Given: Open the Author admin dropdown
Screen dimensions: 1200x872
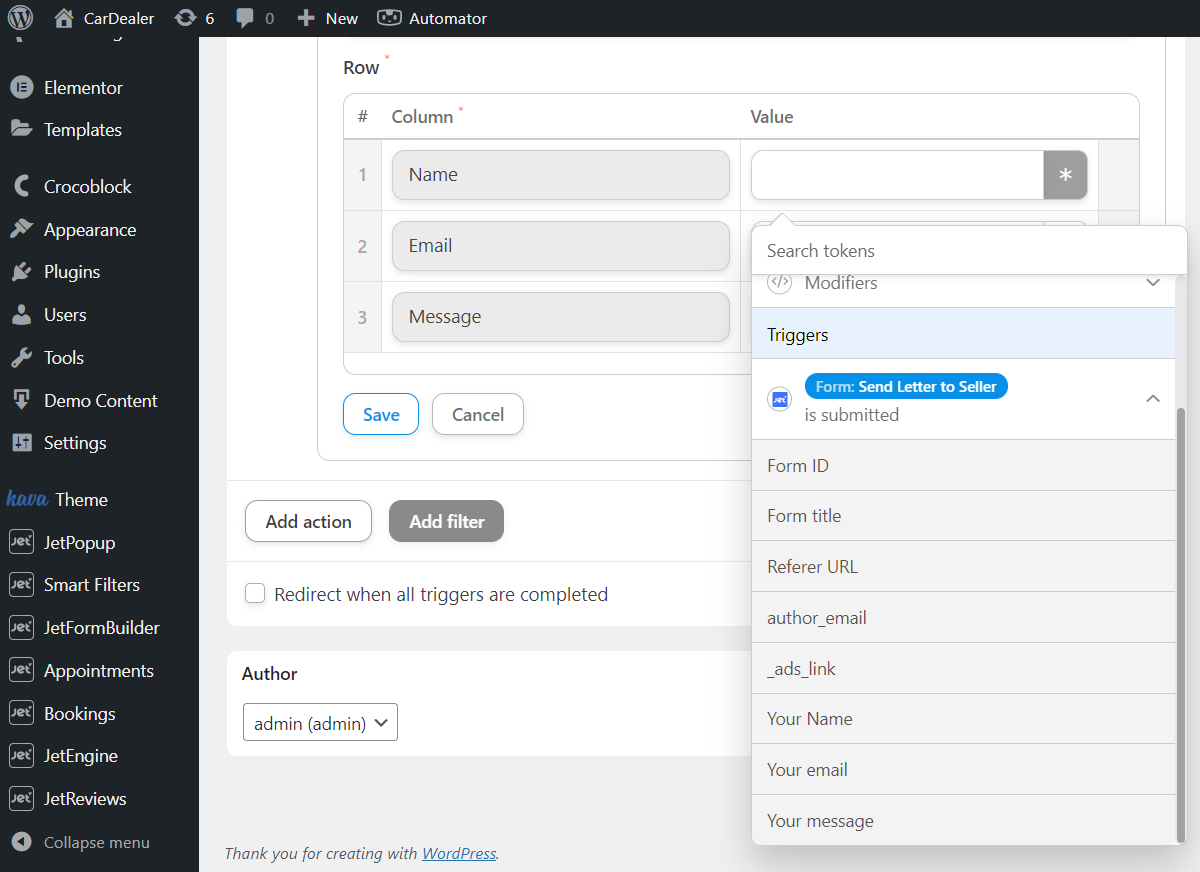Looking at the screenshot, I should (320, 723).
